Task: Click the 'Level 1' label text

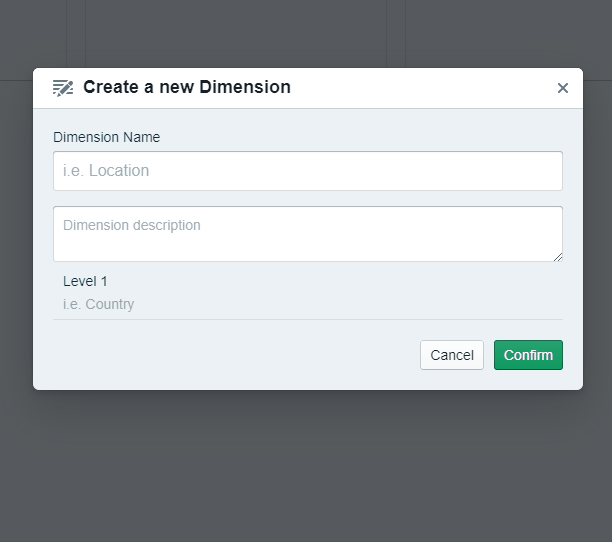Action: click(85, 281)
